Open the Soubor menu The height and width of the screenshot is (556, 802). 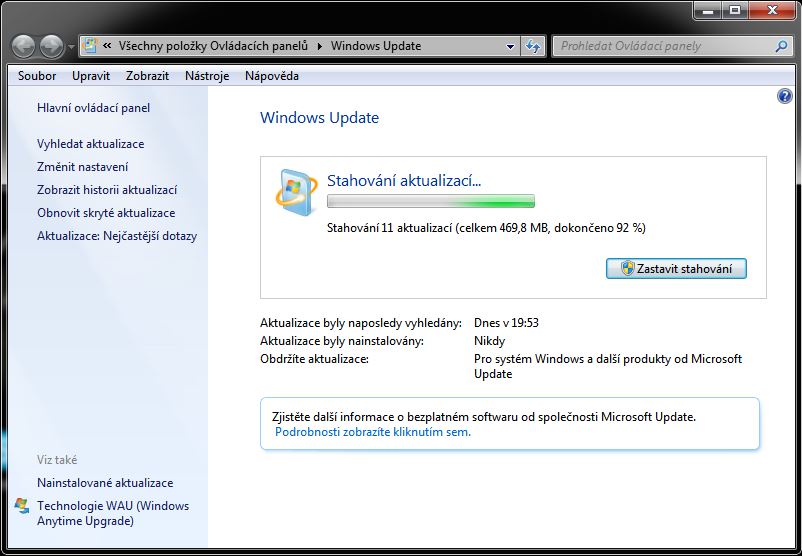click(37, 76)
